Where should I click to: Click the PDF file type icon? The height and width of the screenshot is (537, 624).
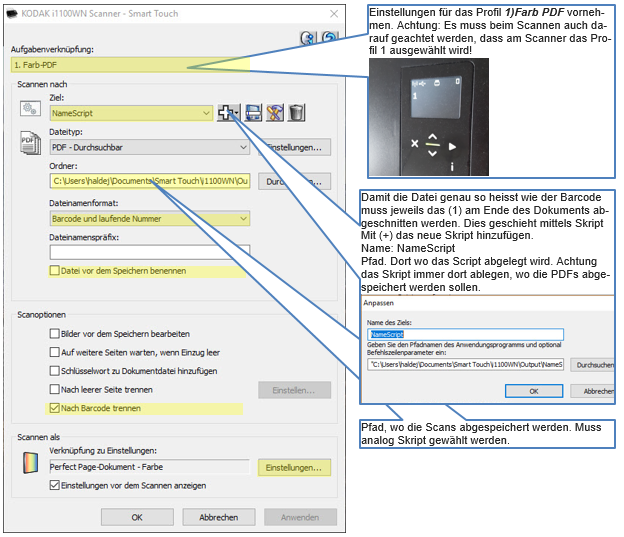pyautogui.click(x=32, y=146)
